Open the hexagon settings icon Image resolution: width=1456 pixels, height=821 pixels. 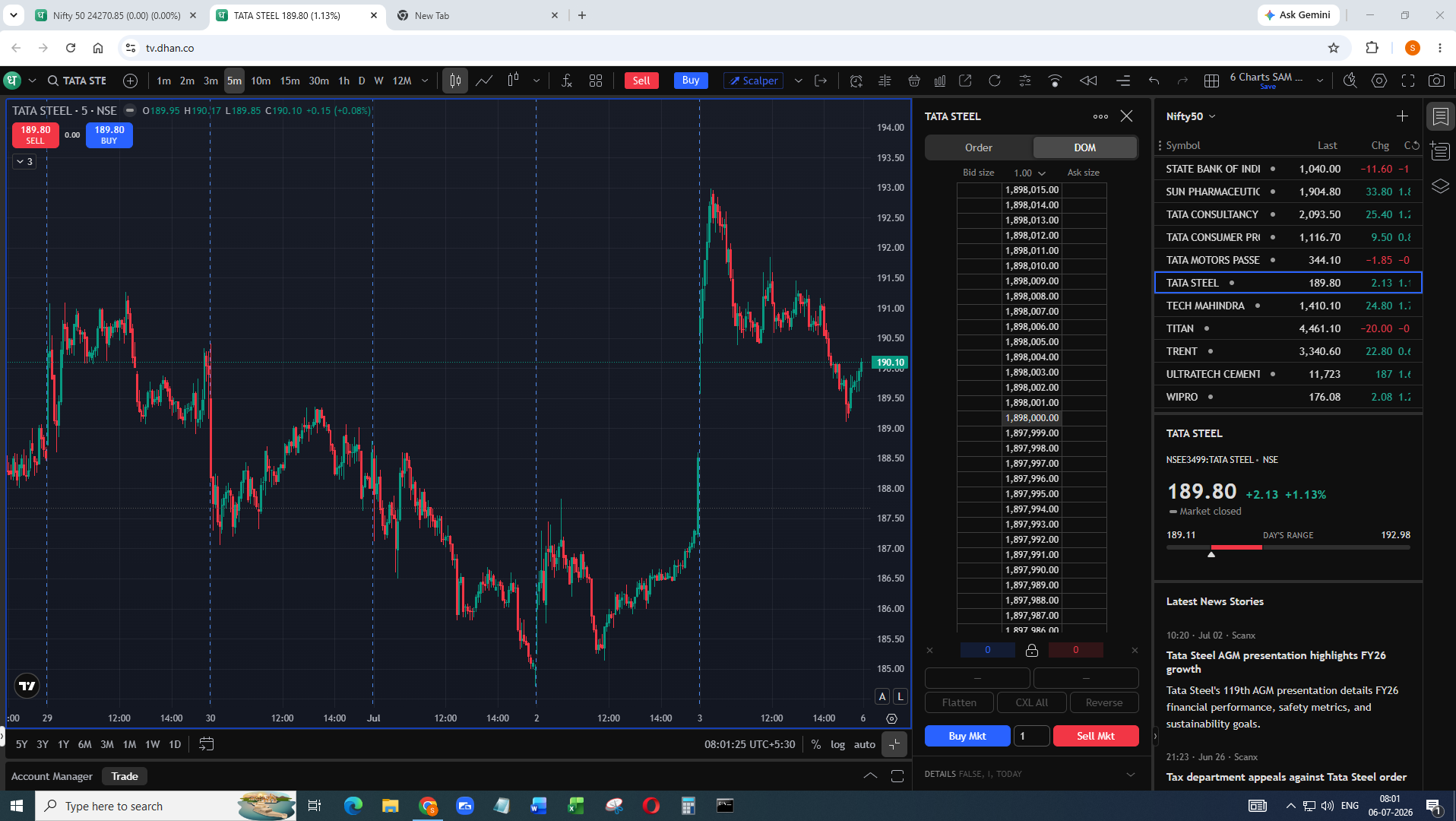pyautogui.click(x=1379, y=81)
